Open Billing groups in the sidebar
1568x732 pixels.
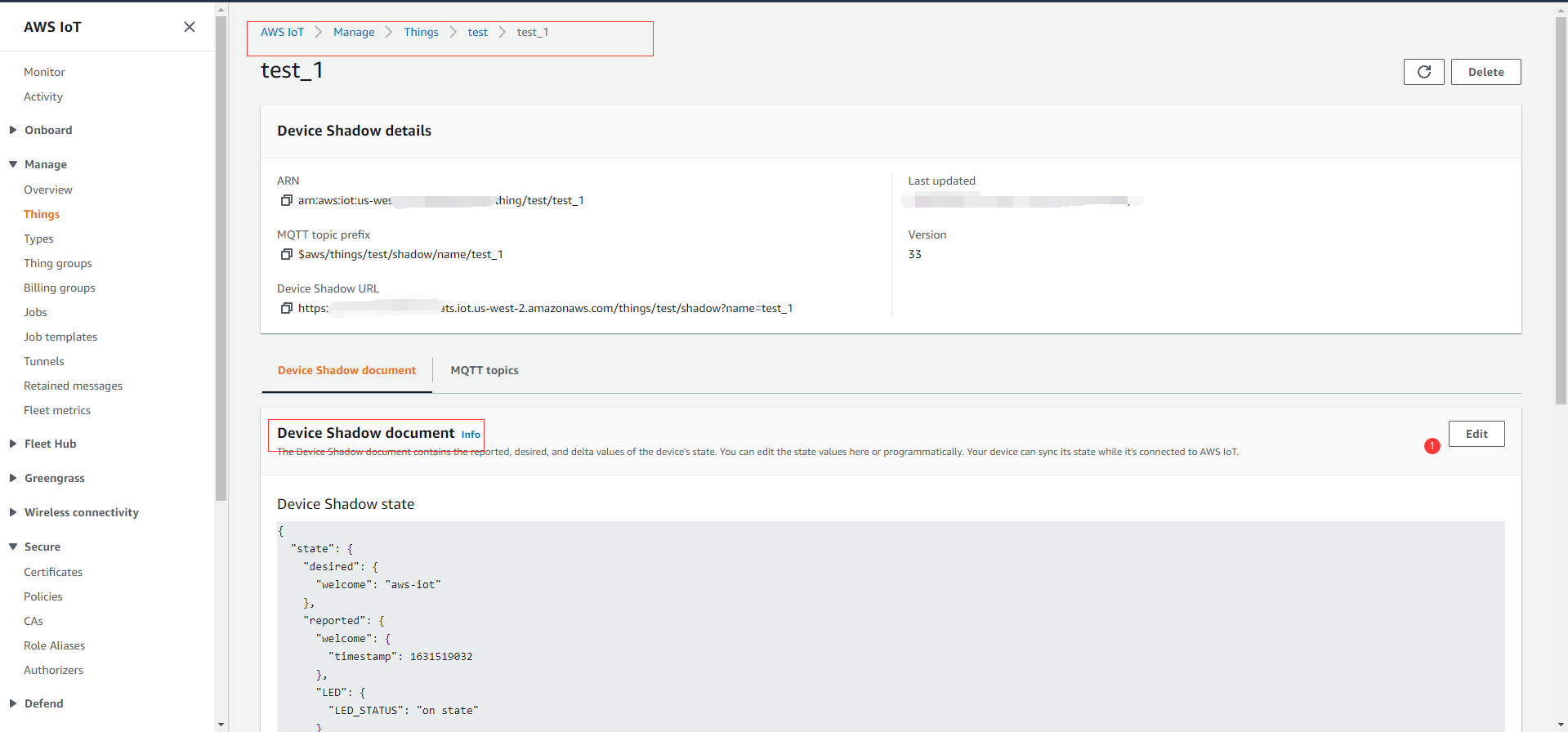pyautogui.click(x=60, y=288)
